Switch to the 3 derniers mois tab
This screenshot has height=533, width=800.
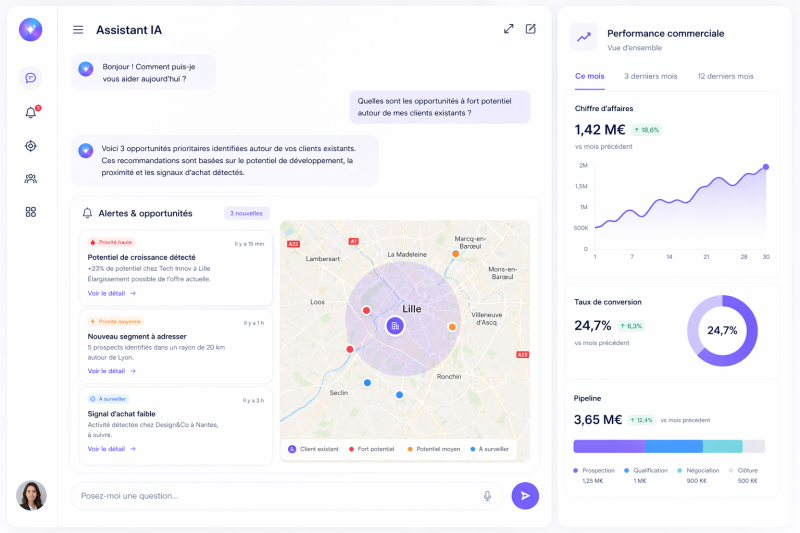(x=651, y=76)
